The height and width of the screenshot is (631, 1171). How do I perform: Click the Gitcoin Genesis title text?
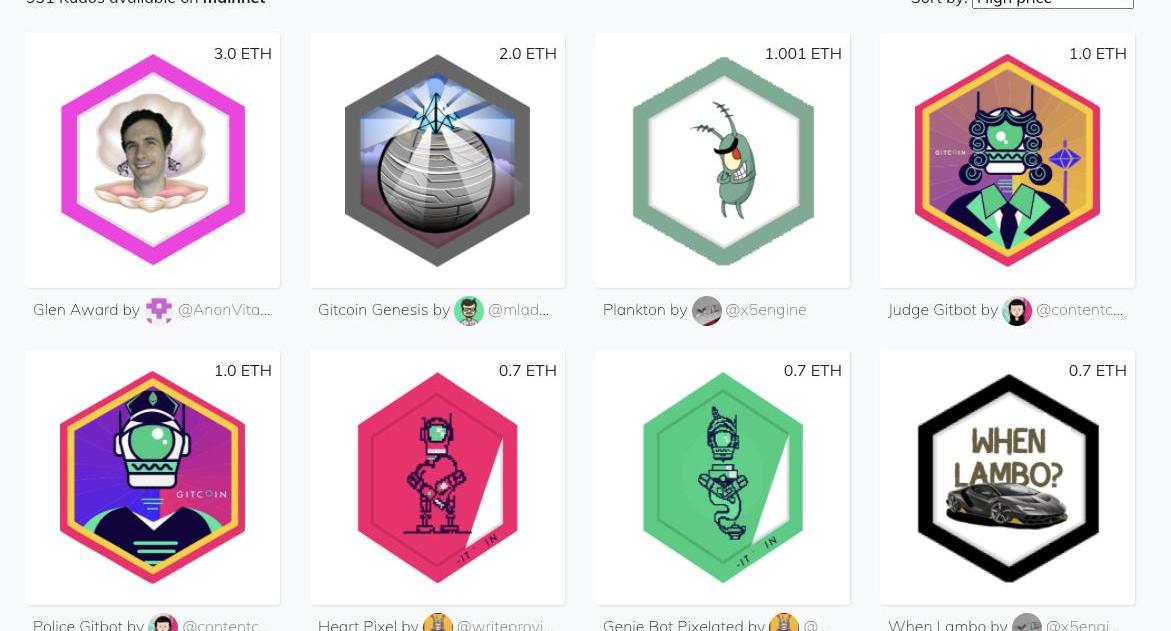click(373, 310)
